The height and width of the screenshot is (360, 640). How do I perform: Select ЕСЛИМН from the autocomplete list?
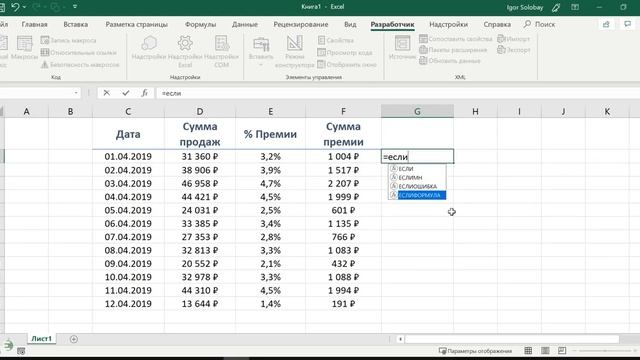pyautogui.click(x=417, y=178)
